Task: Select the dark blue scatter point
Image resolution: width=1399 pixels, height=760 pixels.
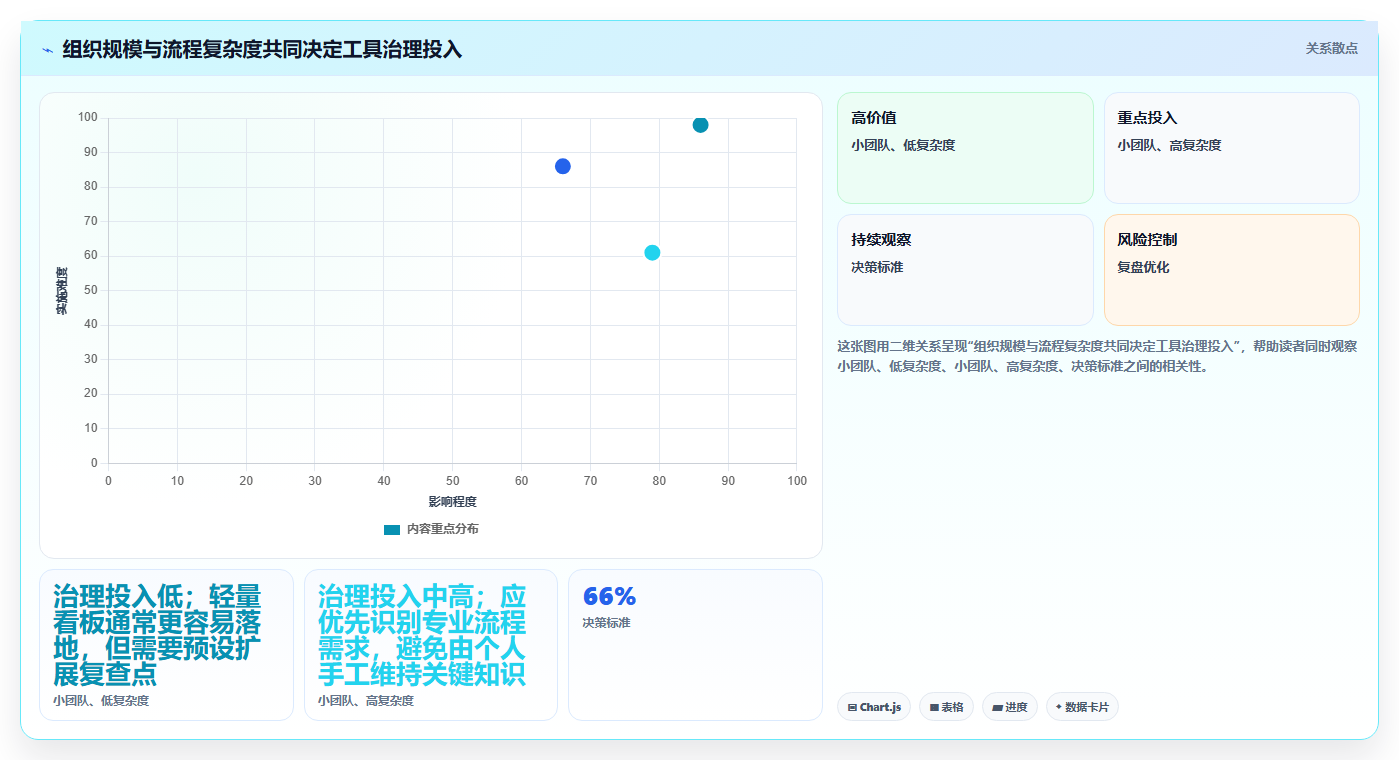Action: click(563, 166)
